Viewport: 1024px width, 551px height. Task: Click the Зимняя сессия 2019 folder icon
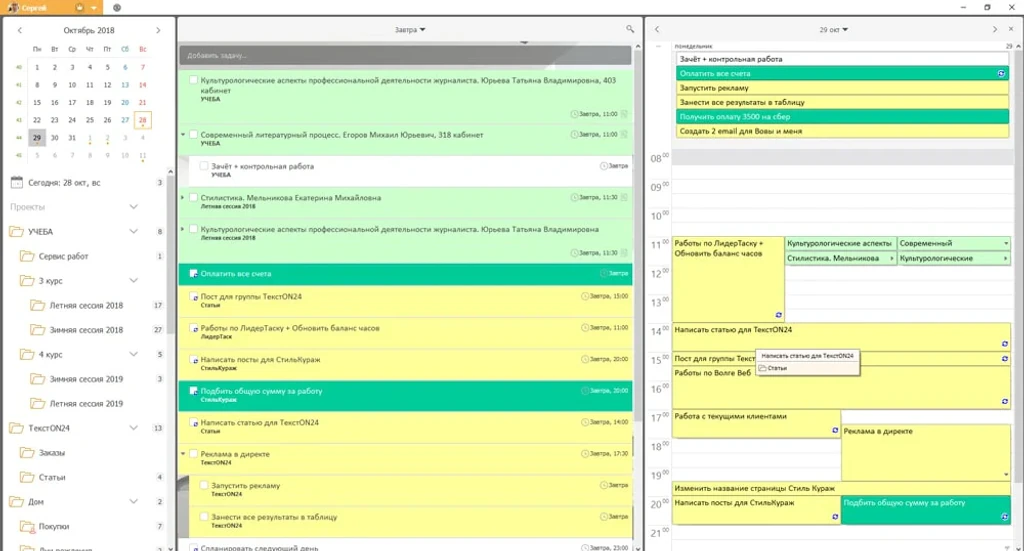pos(38,379)
